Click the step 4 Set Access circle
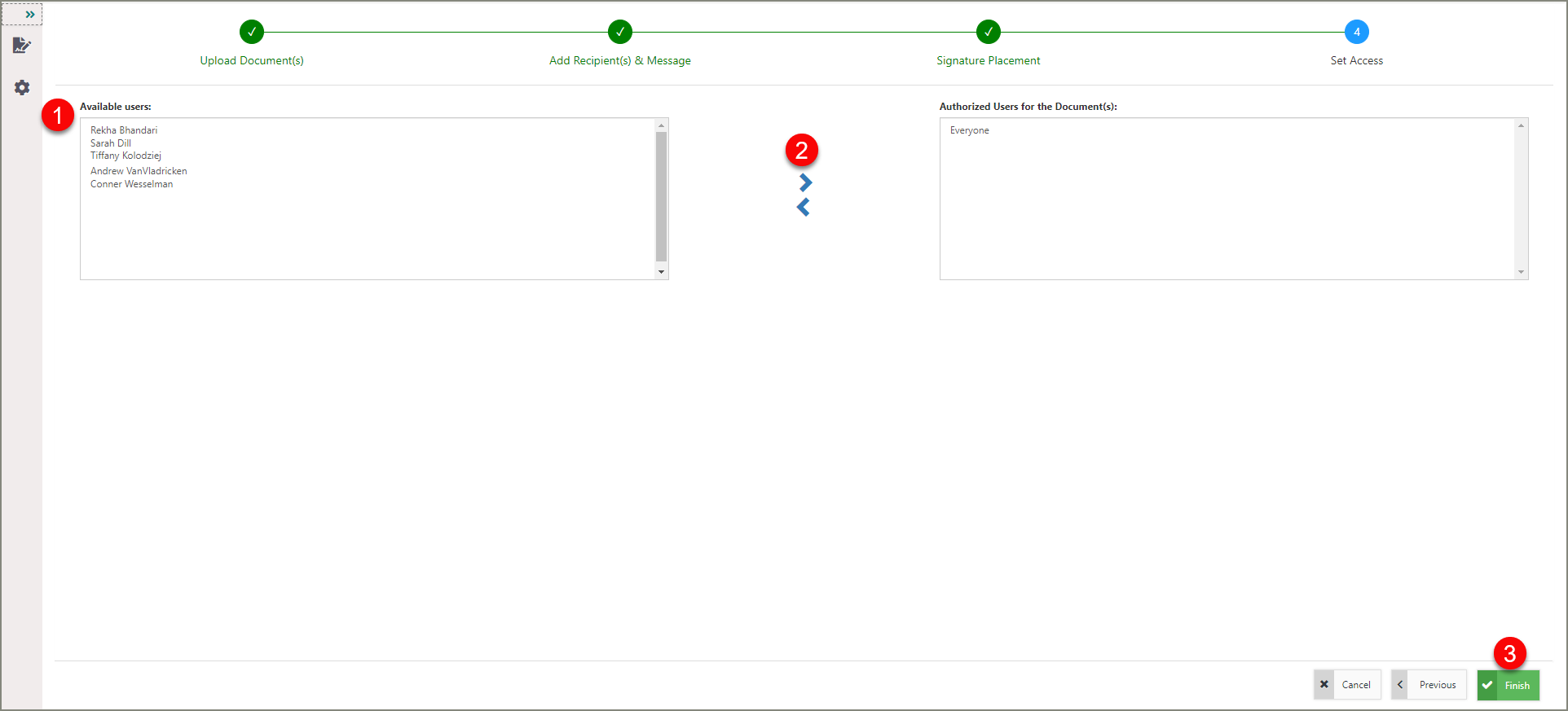This screenshot has height=711, width=1568. coord(1356,33)
